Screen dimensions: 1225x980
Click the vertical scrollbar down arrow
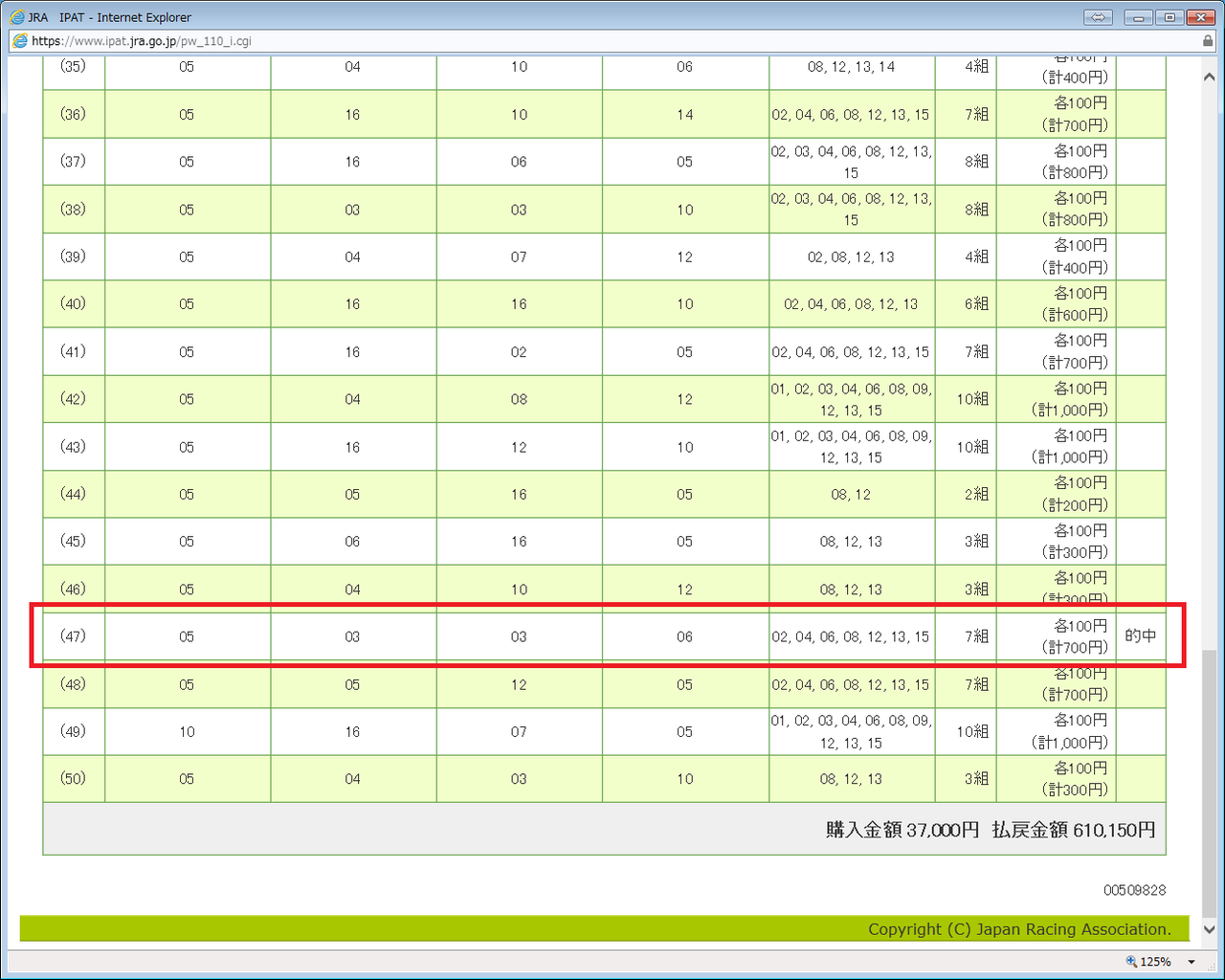(1210, 929)
